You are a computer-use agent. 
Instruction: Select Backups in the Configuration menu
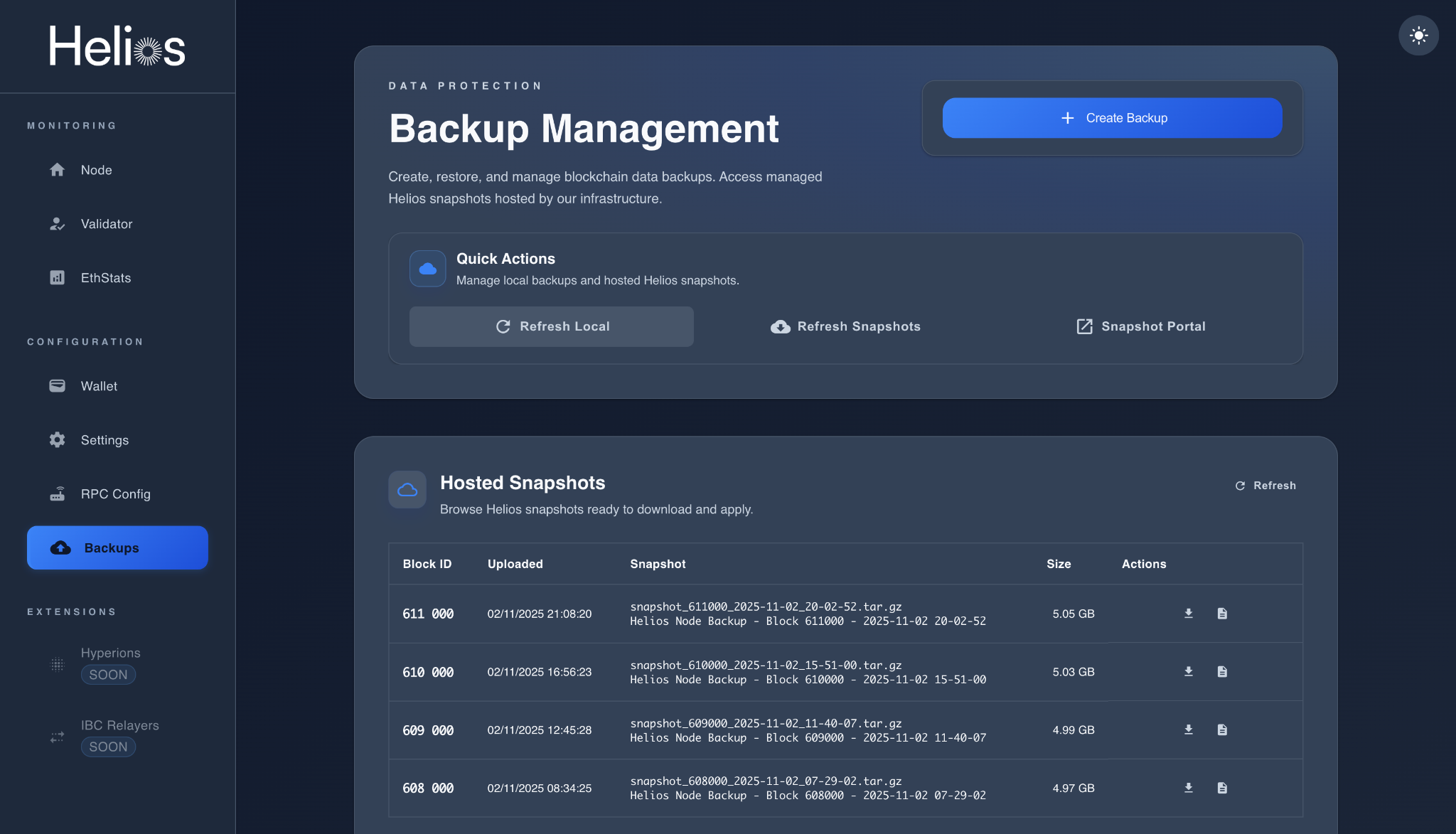117,547
